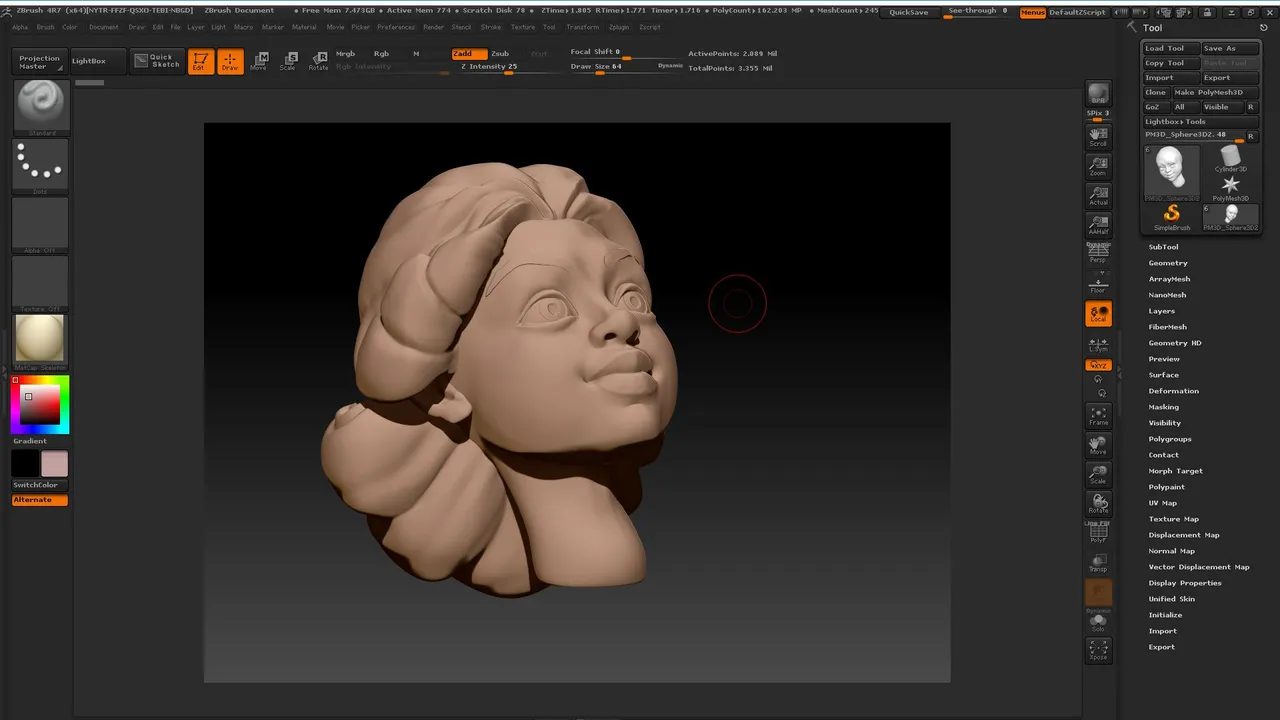Toggle the Floor grid
This screenshot has height=720, width=1280.
tap(1098, 282)
